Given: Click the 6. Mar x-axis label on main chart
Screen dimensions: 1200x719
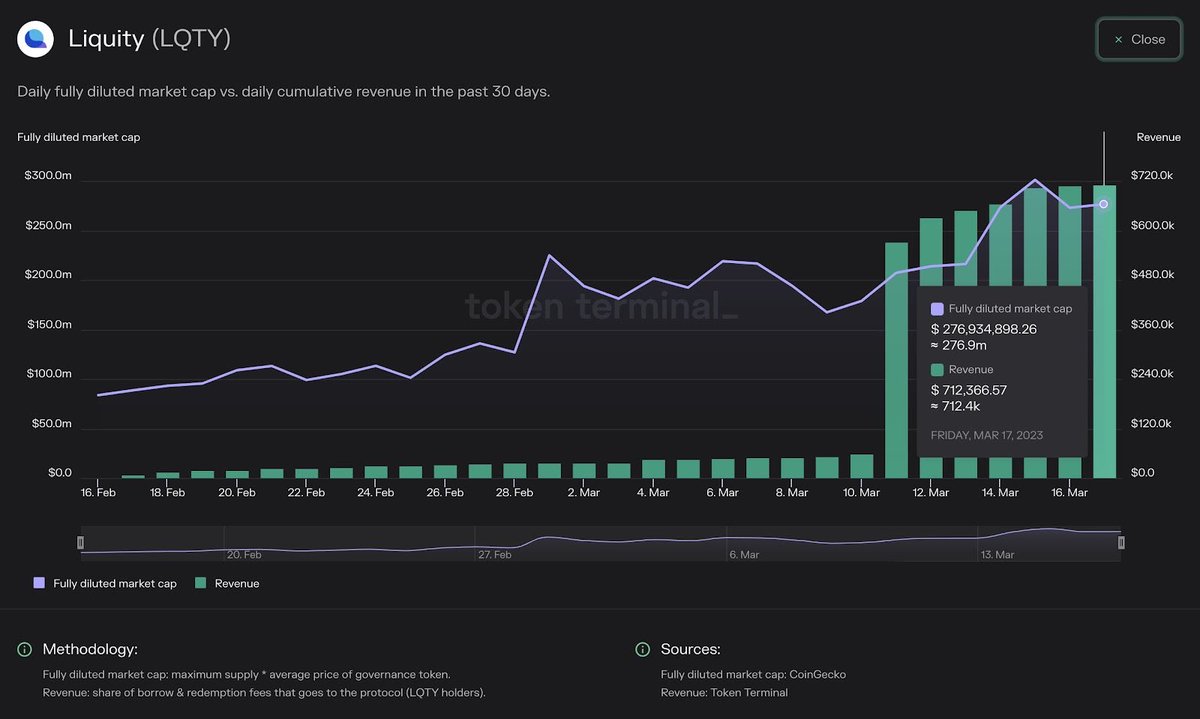Looking at the screenshot, I should (722, 493).
